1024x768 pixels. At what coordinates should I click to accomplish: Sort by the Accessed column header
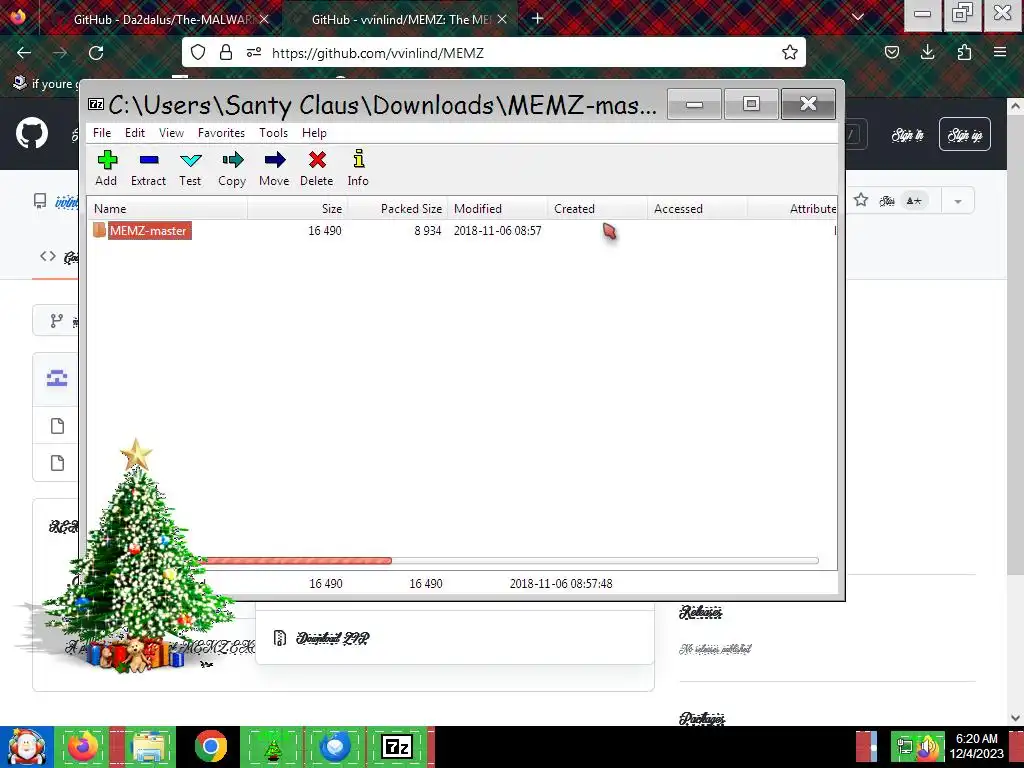697,209
